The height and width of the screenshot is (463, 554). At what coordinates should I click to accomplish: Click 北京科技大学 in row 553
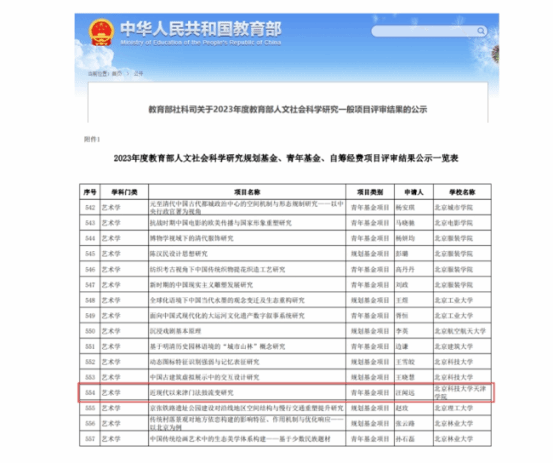(x=454, y=377)
